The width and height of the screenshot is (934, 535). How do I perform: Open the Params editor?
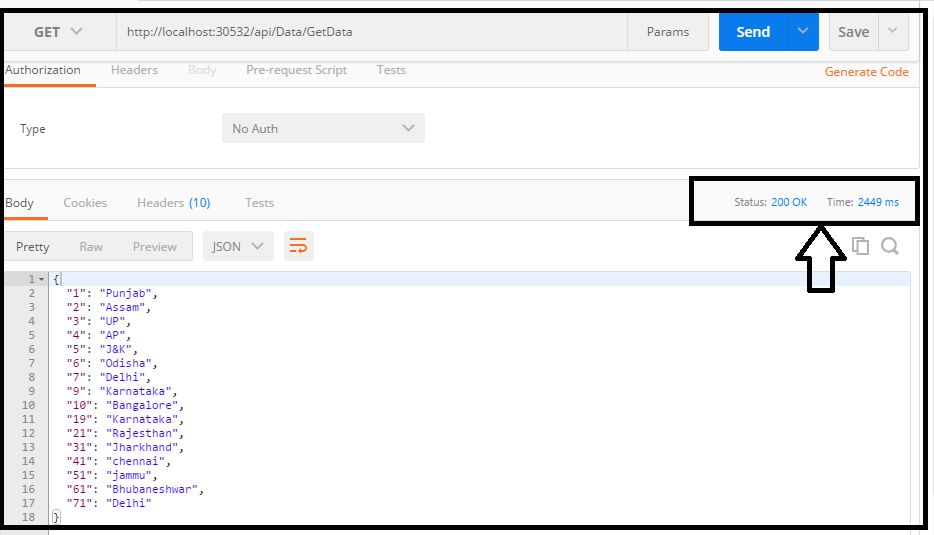(668, 32)
